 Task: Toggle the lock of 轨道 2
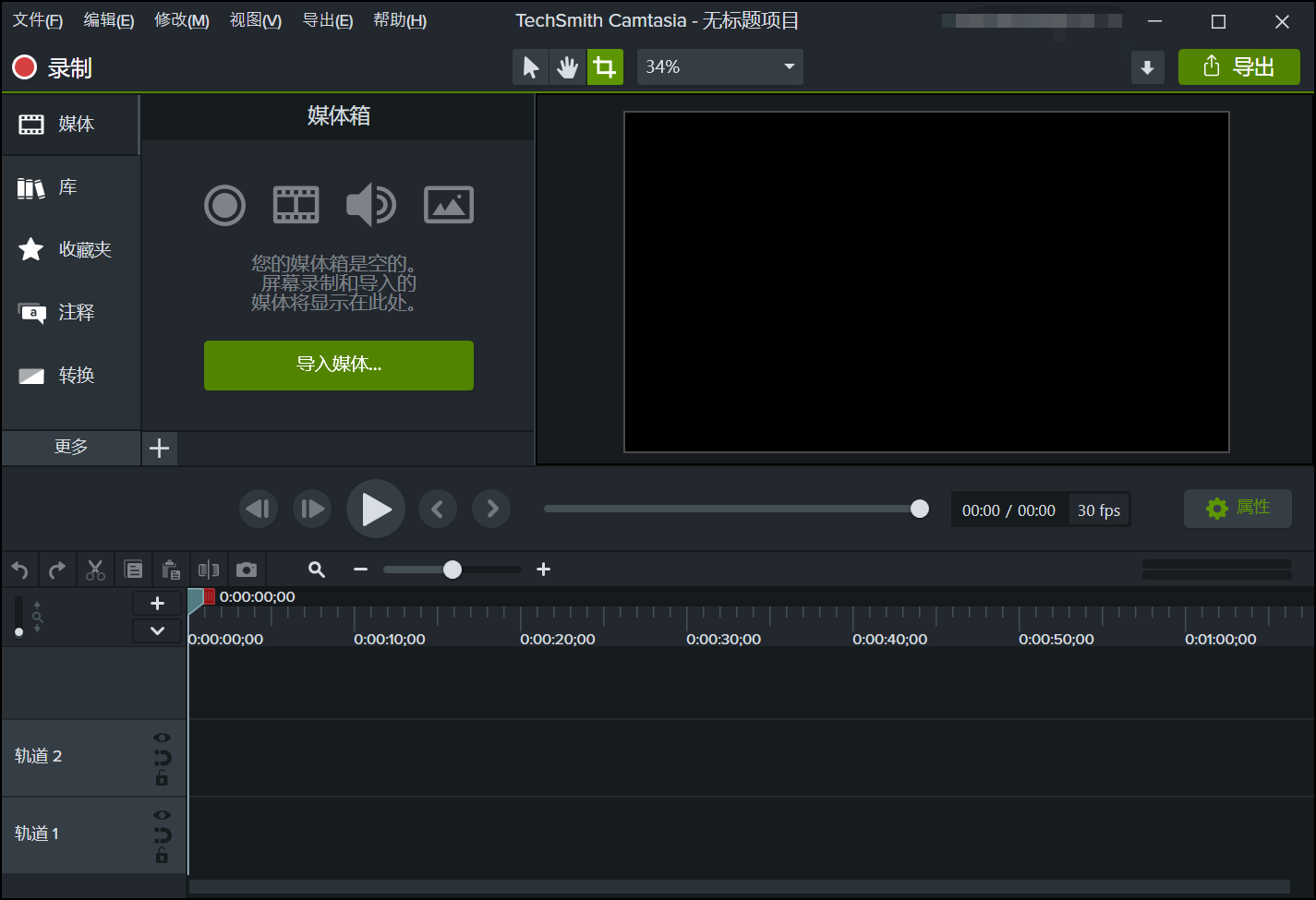click(162, 778)
